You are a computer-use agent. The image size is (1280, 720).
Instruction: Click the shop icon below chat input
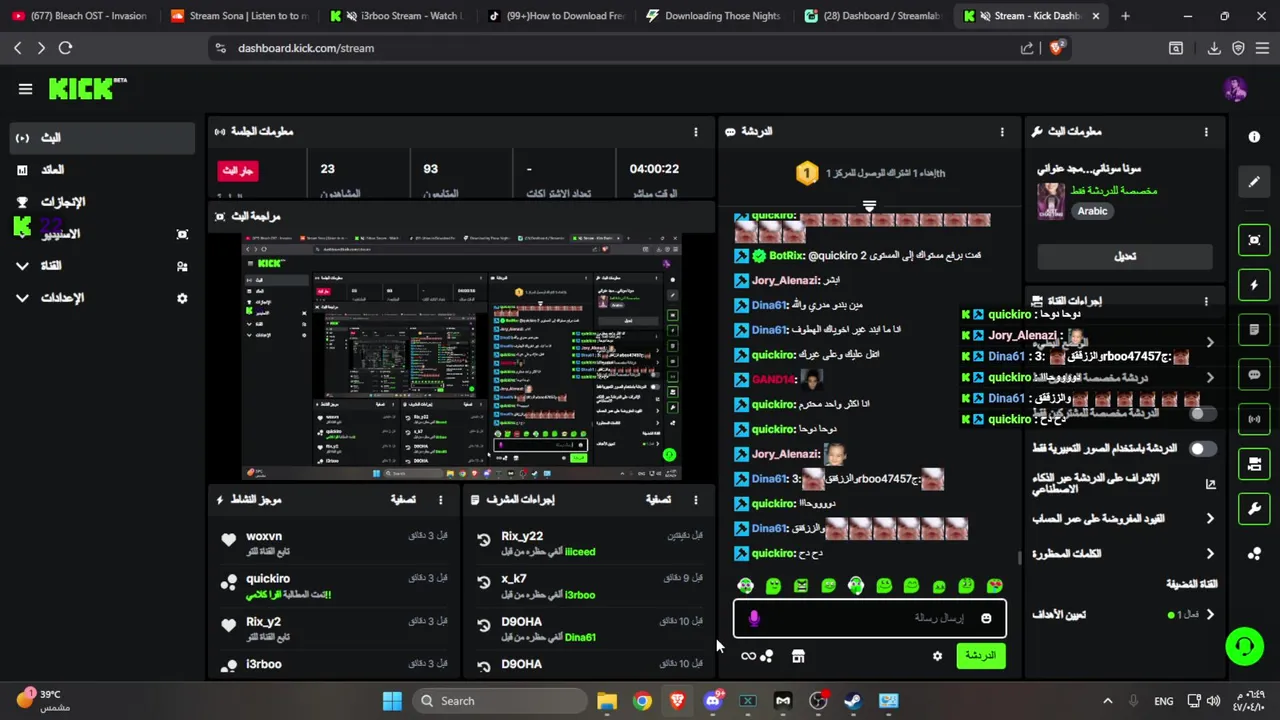click(798, 656)
